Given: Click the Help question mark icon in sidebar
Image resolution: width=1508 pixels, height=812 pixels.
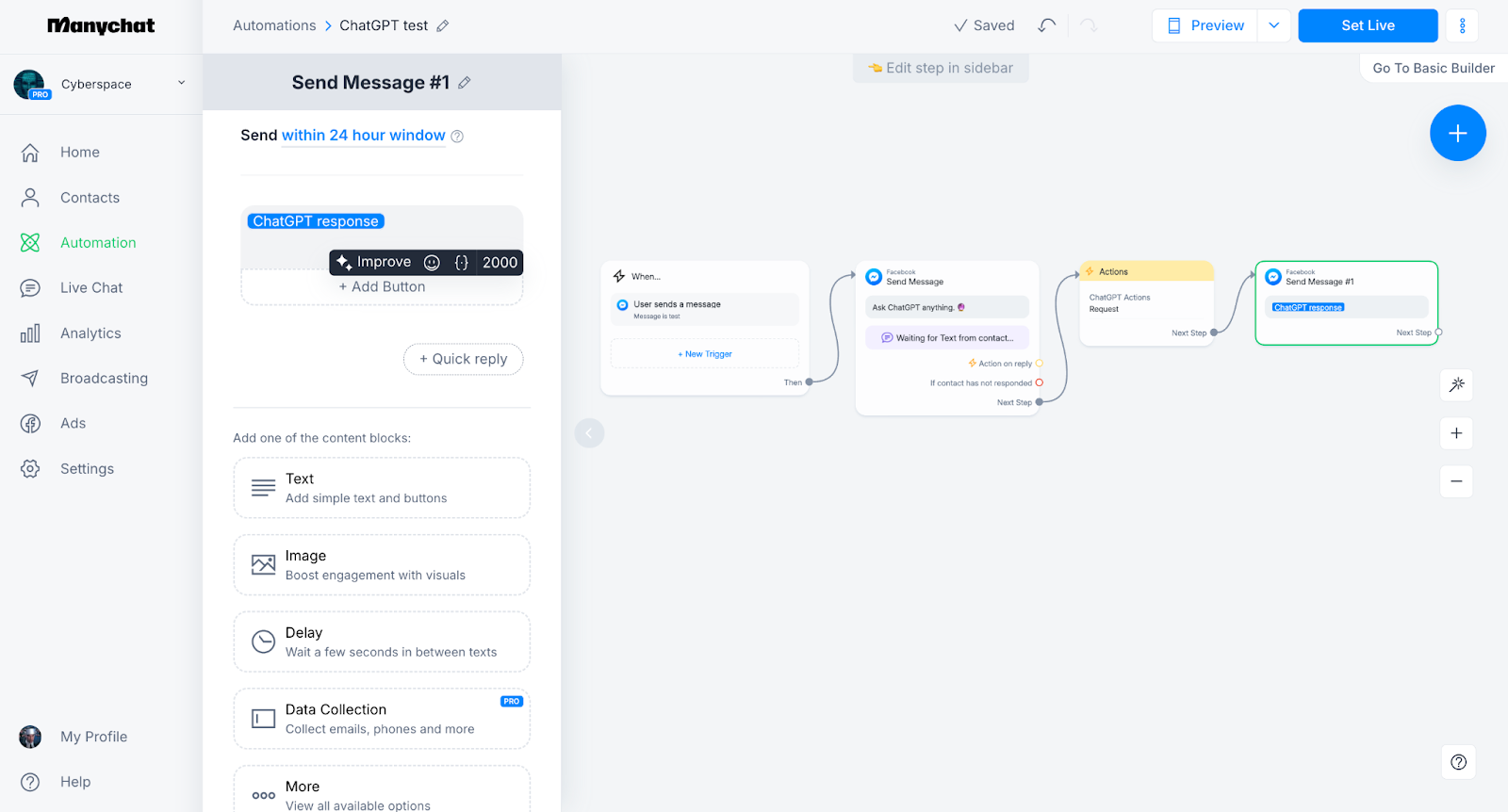Looking at the screenshot, I should (30, 782).
